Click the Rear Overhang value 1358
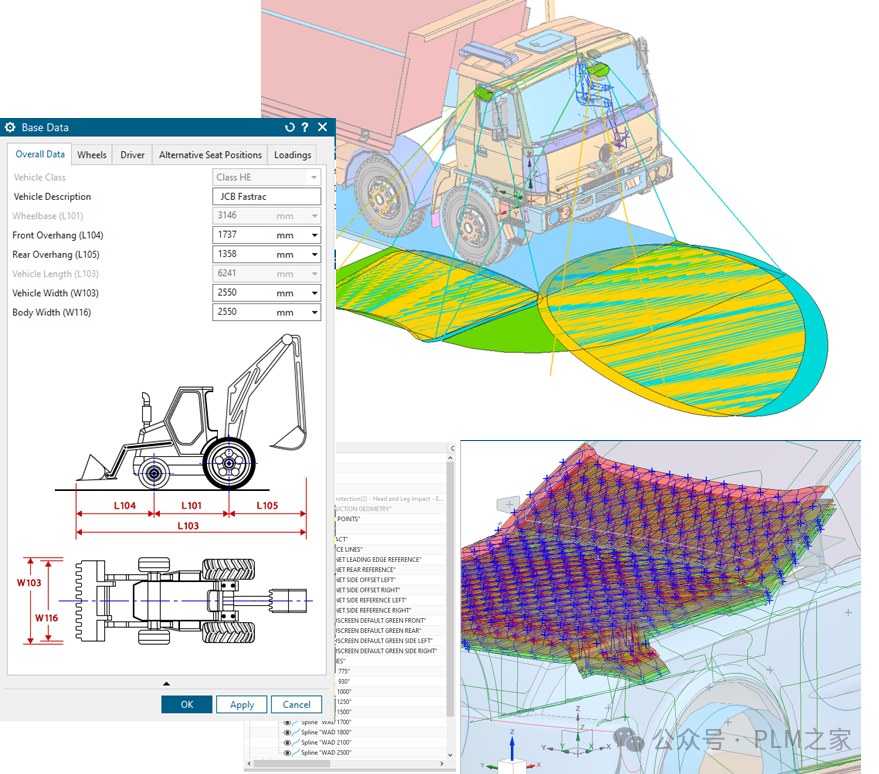879x774 pixels. click(x=227, y=254)
